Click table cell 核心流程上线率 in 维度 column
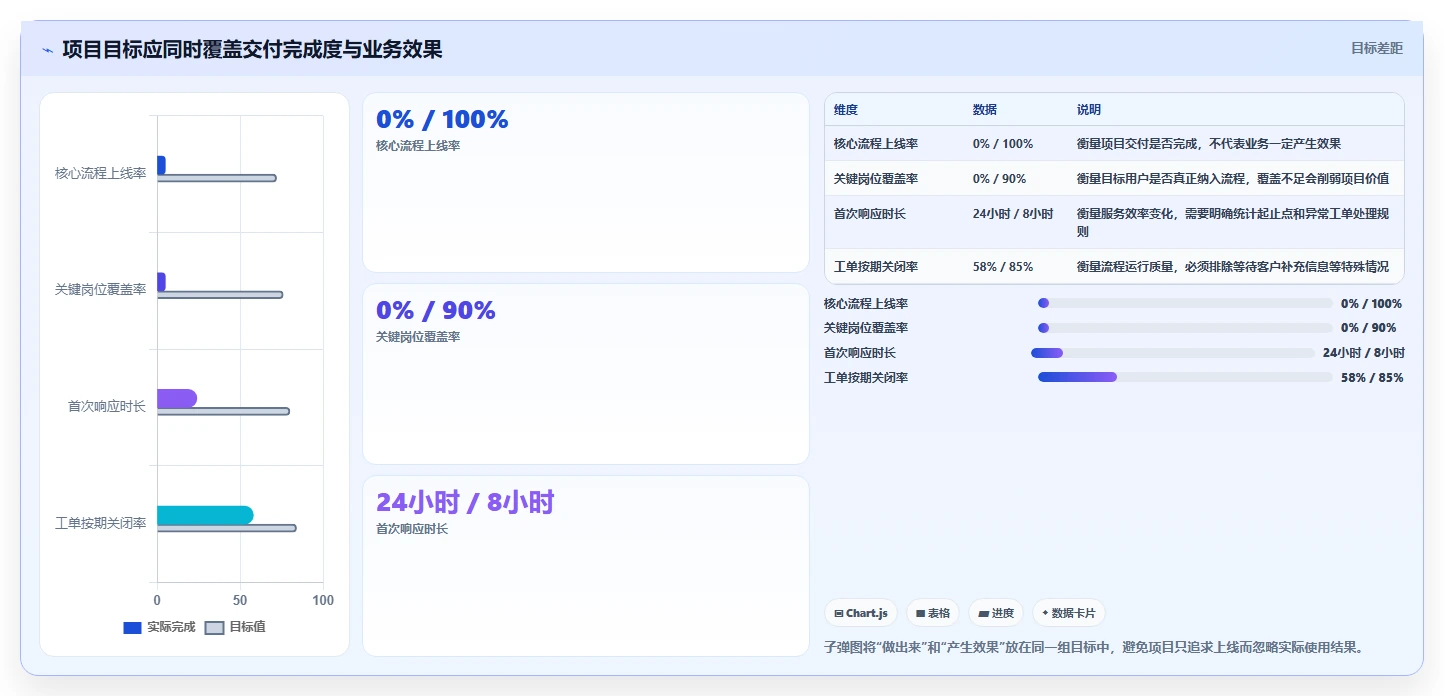The height and width of the screenshot is (696, 1444). point(876,144)
